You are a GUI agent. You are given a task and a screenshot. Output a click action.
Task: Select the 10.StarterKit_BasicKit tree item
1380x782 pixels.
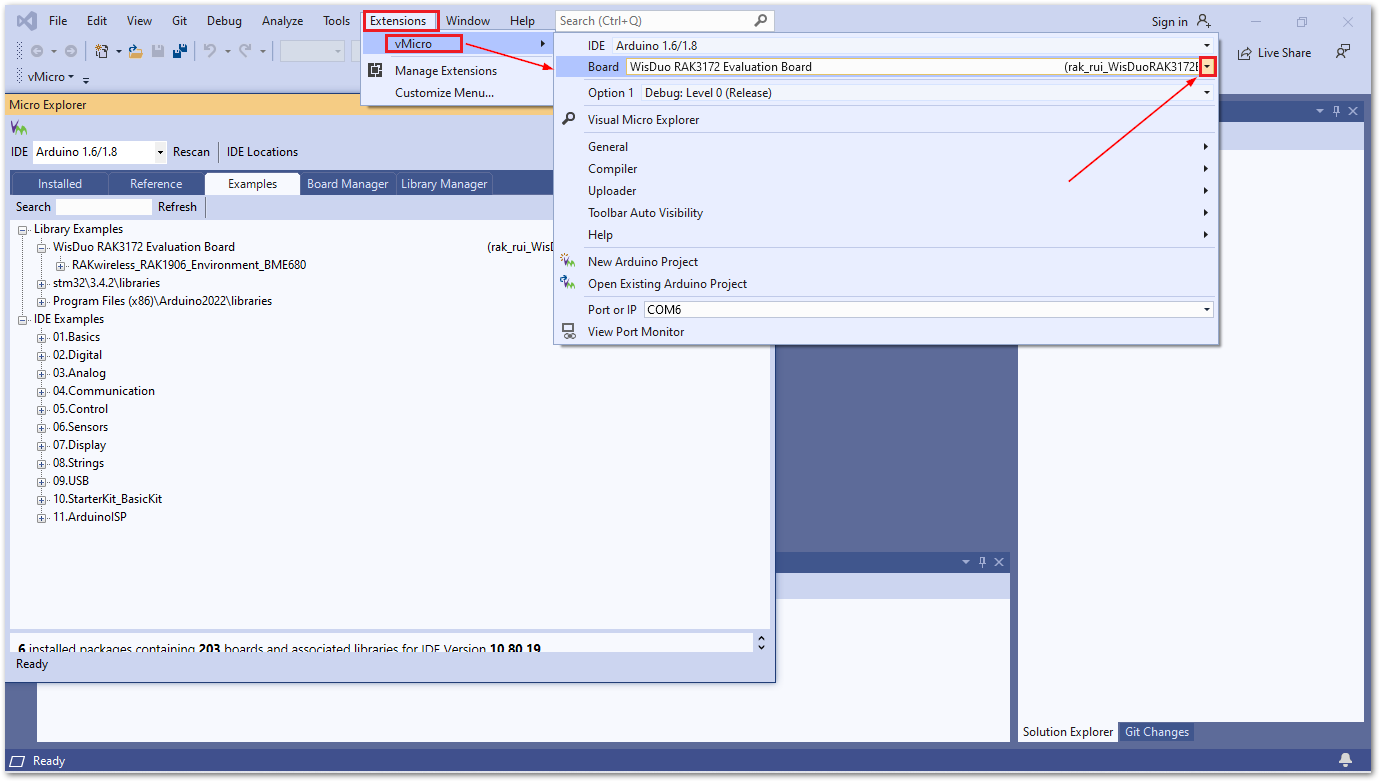pos(107,499)
